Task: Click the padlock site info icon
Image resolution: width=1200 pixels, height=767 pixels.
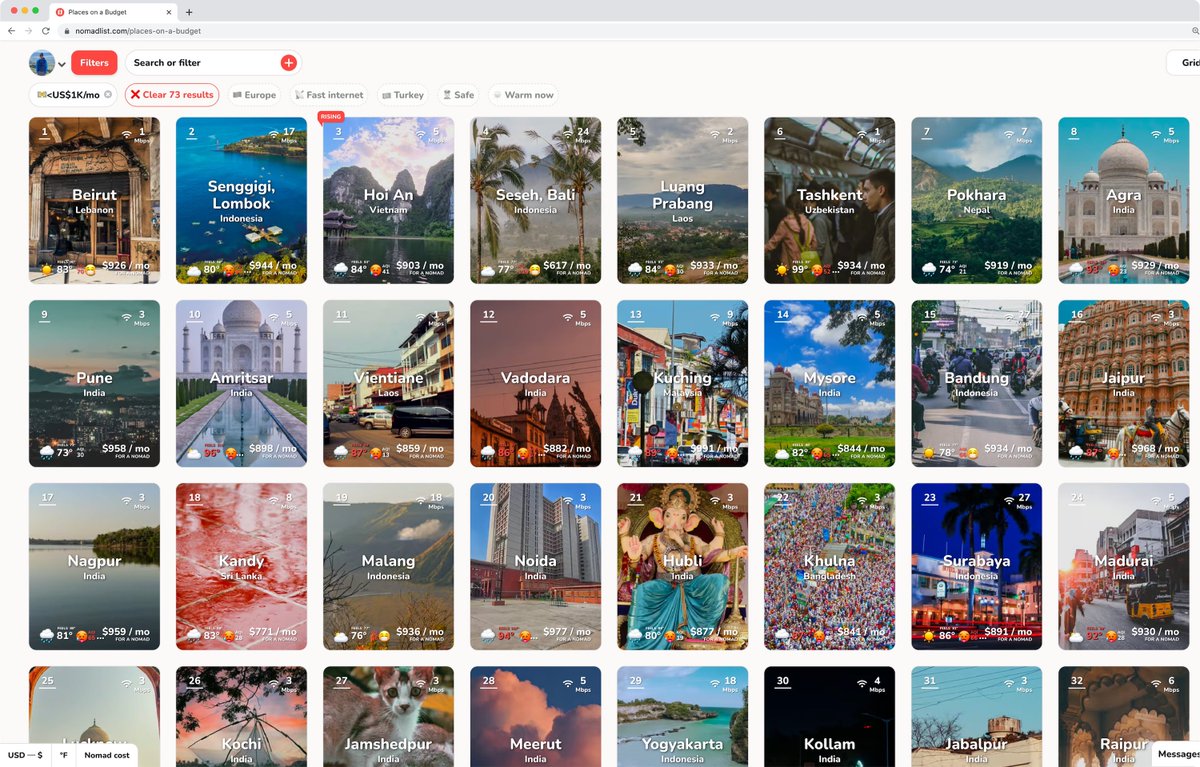Action: tap(68, 31)
